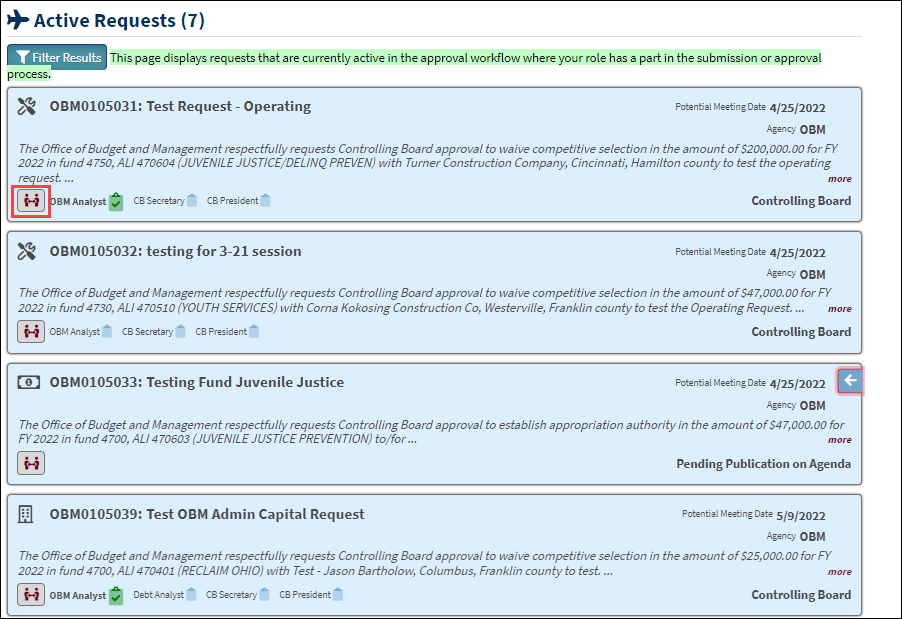Click the Filter Results button
The width and height of the screenshot is (902, 619).
point(57,58)
